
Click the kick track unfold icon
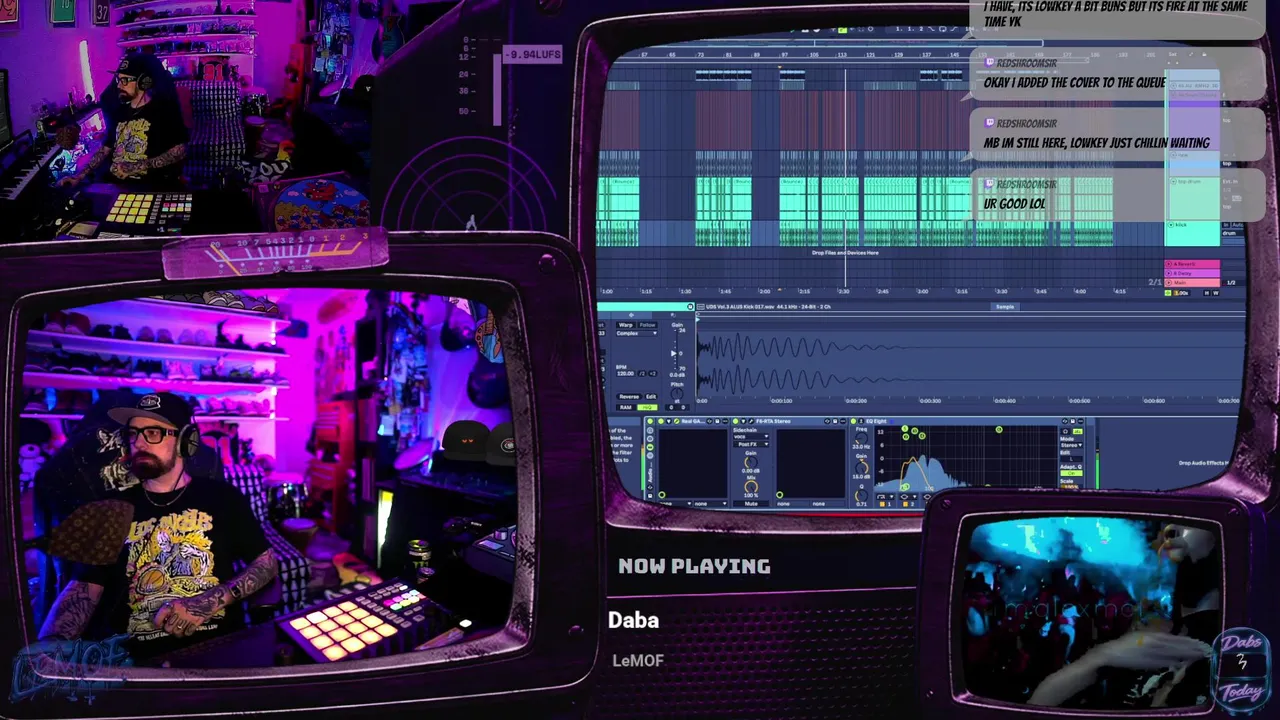[1170, 226]
